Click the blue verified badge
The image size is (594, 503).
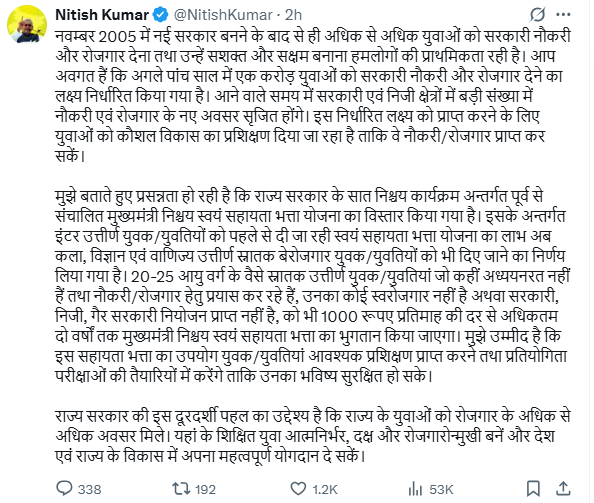pos(161,15)
